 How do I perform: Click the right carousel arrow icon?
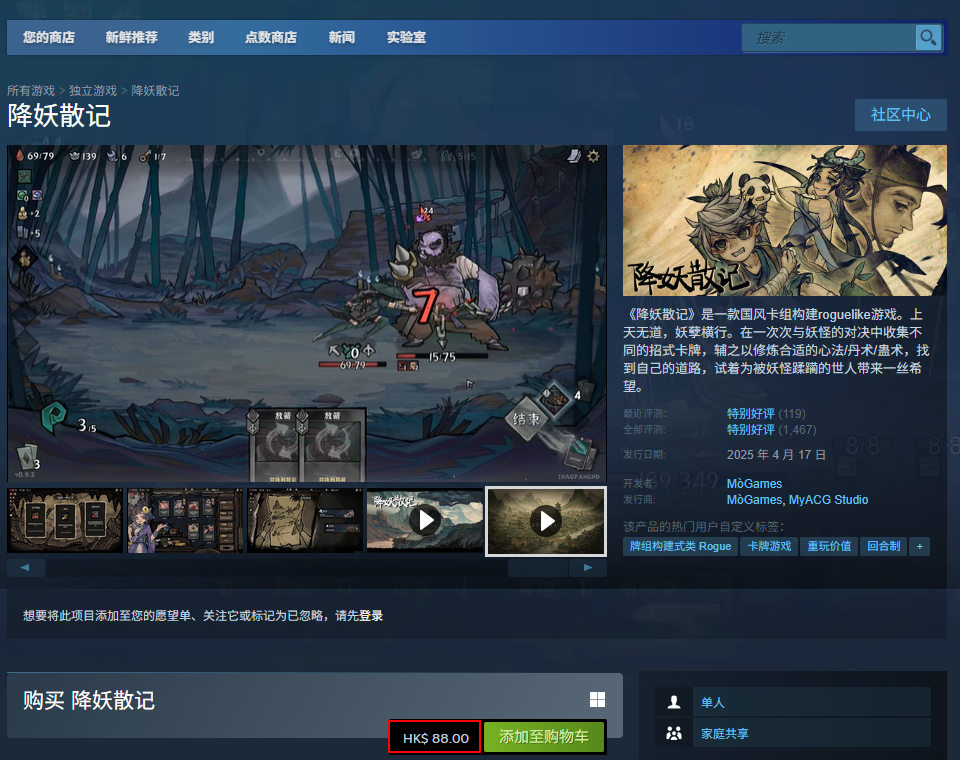[x=588, y=567]
